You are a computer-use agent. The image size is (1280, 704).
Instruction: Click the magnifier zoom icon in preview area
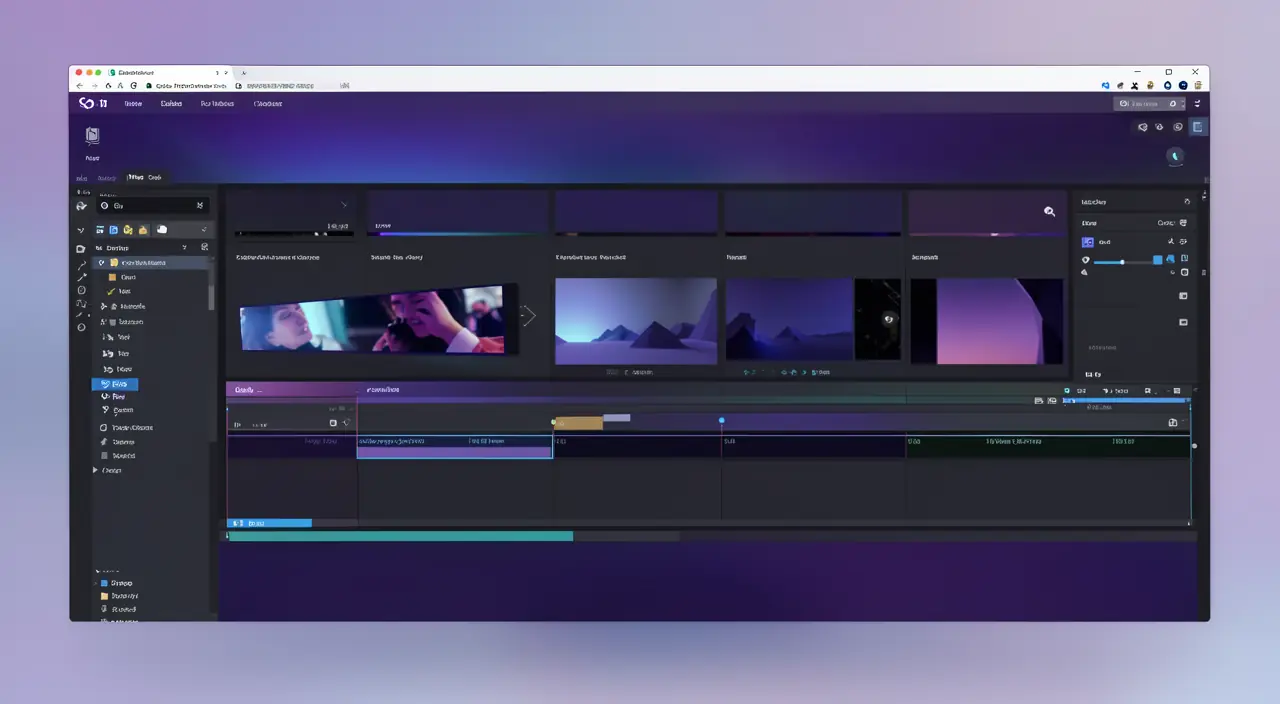tap(1049, 211)
